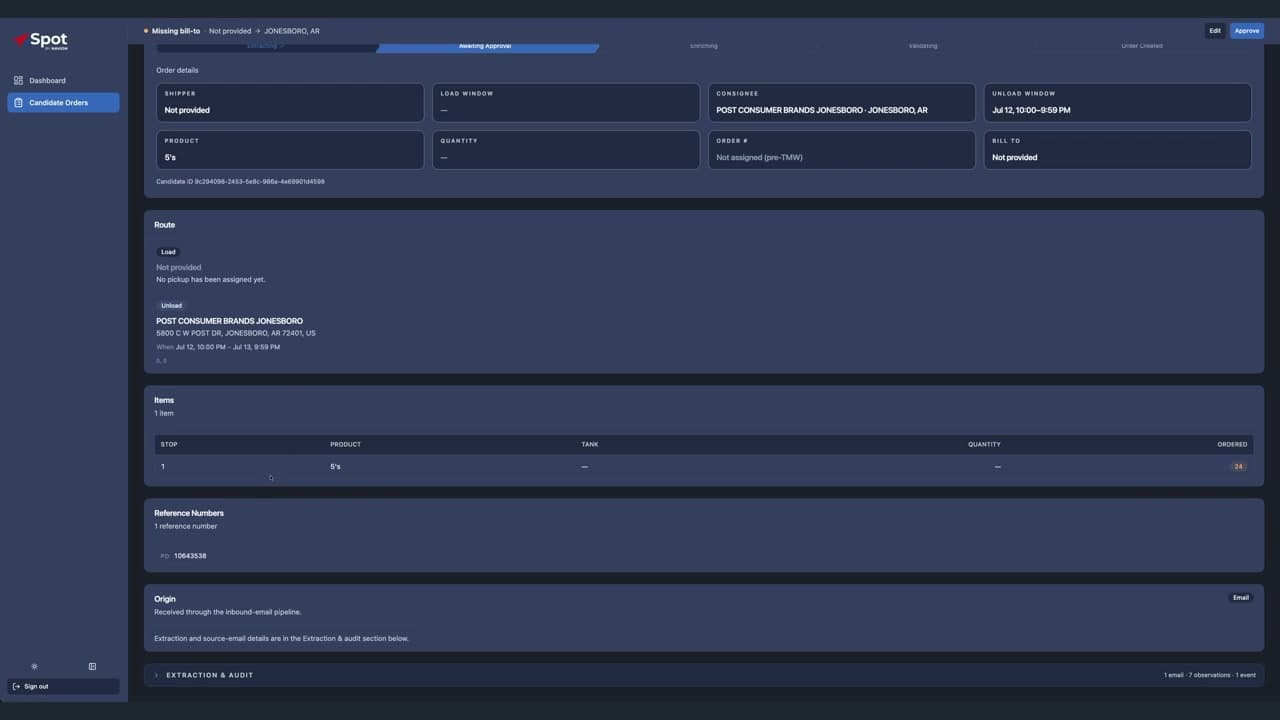
Task: Collapse the sidebar panel icon
Action: click(92, 666)
